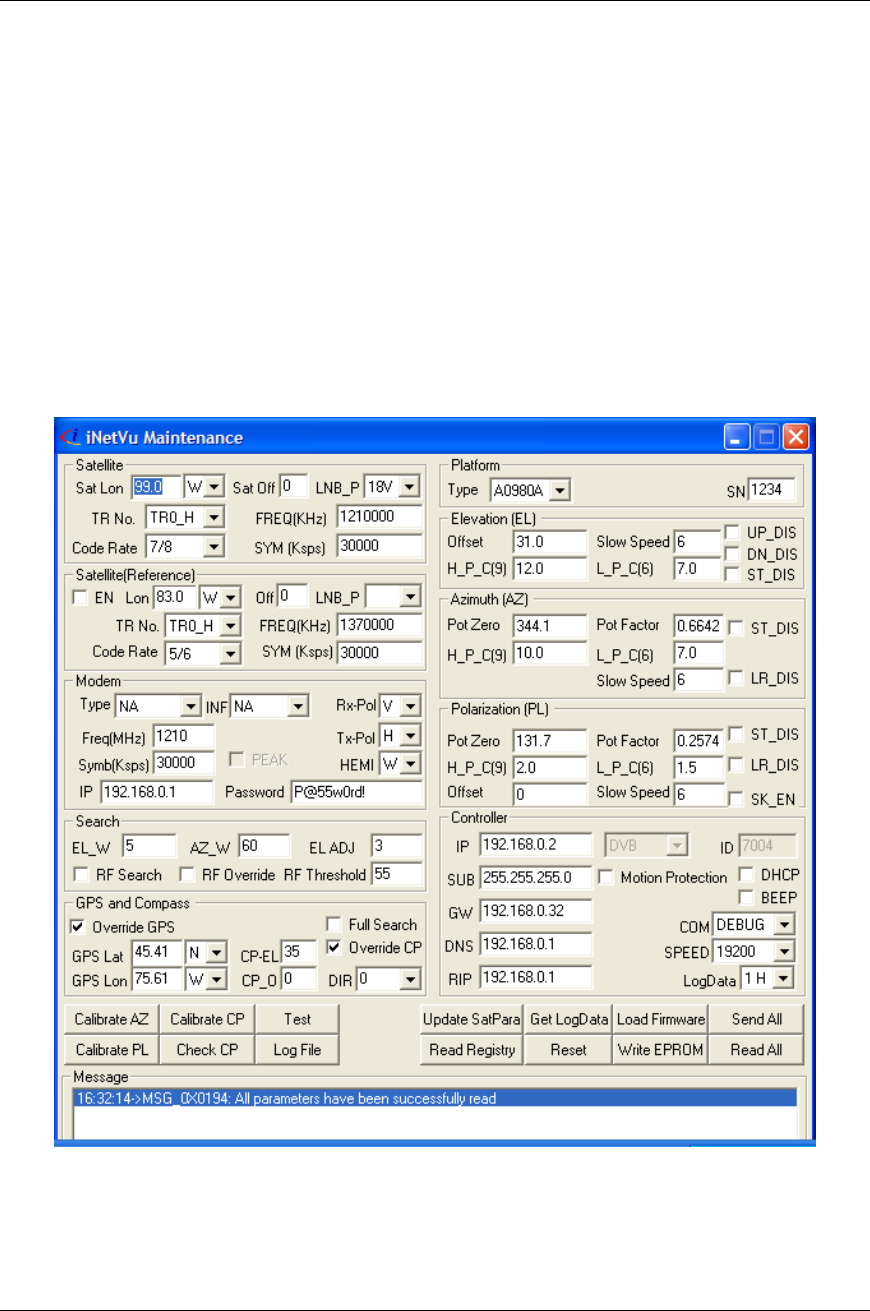870x1311 pixels.
Task: Click the Read Registry button
Action: click(472, 1050)
